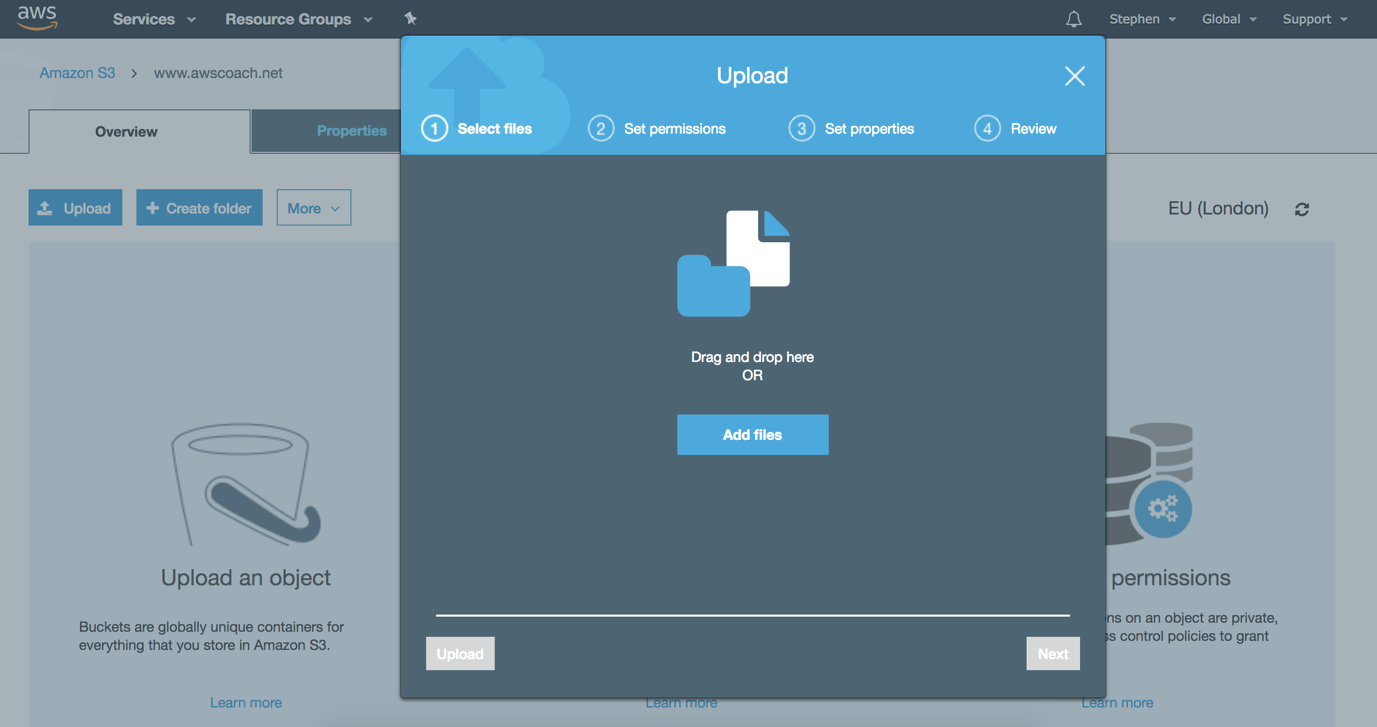Go to step 4 Review
The image size is (1377, 727).
pos(1015,128)
